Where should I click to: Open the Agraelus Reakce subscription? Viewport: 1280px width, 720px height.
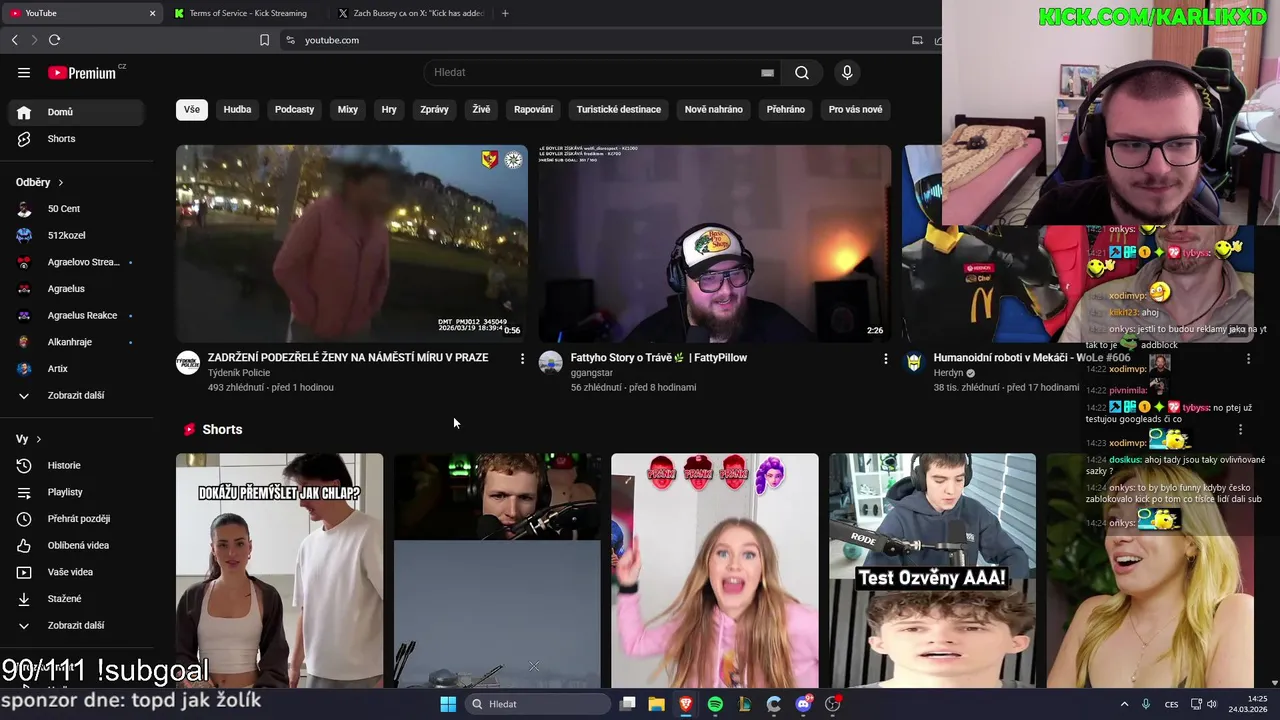[x=77, y=315]
